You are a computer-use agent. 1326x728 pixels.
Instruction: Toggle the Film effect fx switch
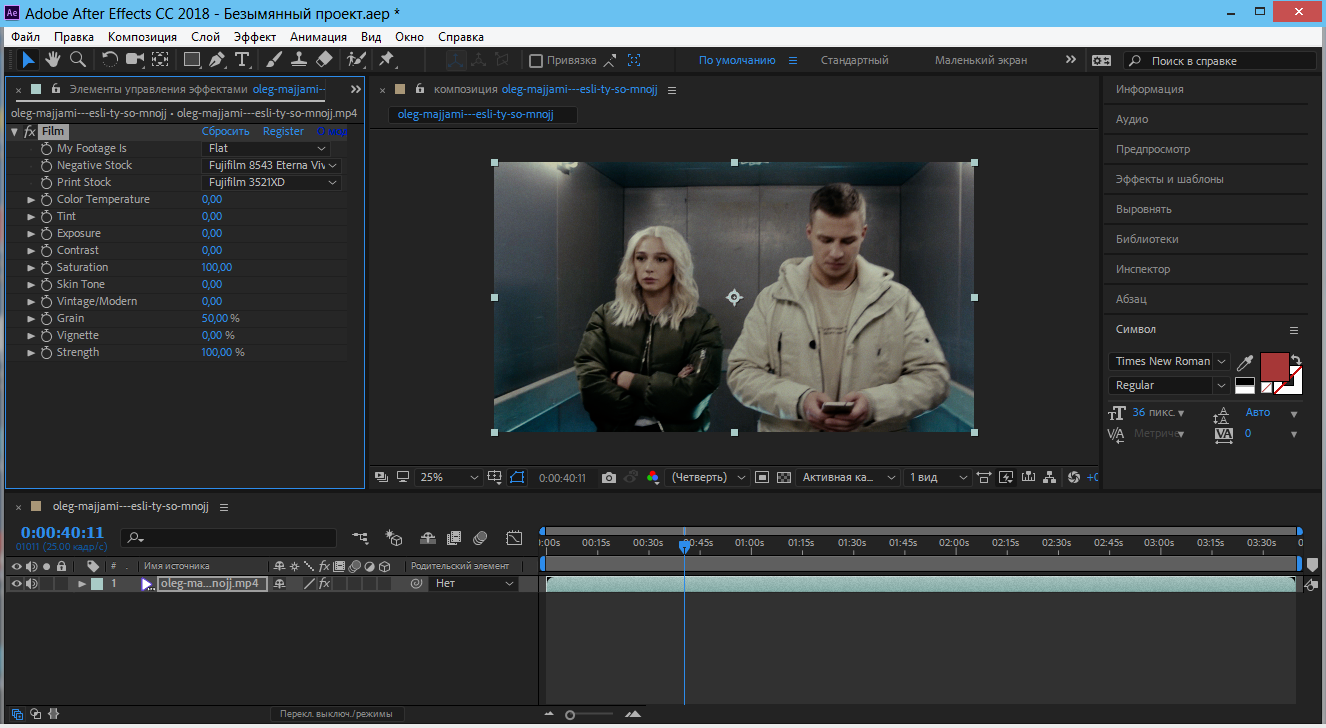(x=30, y=132)
